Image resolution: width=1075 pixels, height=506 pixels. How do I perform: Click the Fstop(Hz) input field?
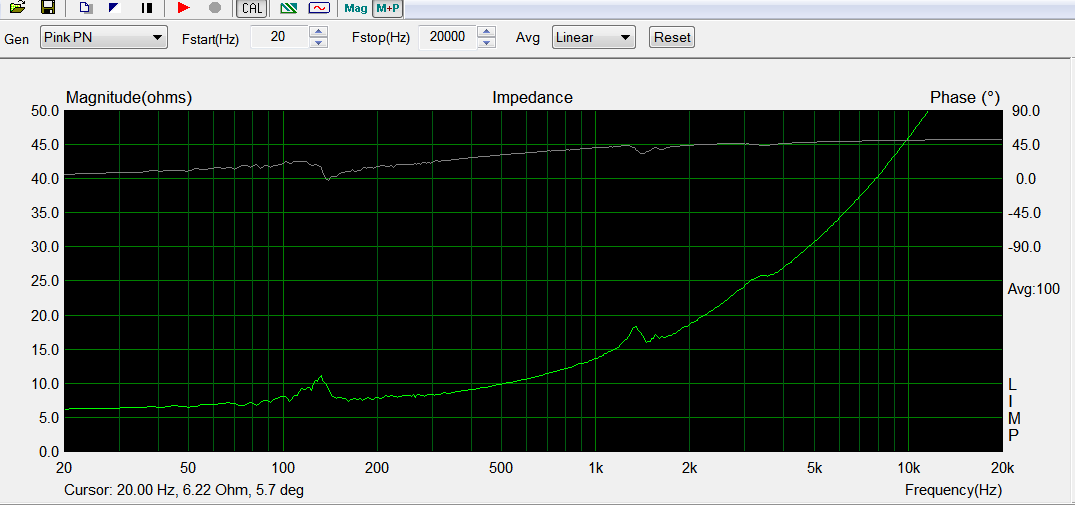447,37
